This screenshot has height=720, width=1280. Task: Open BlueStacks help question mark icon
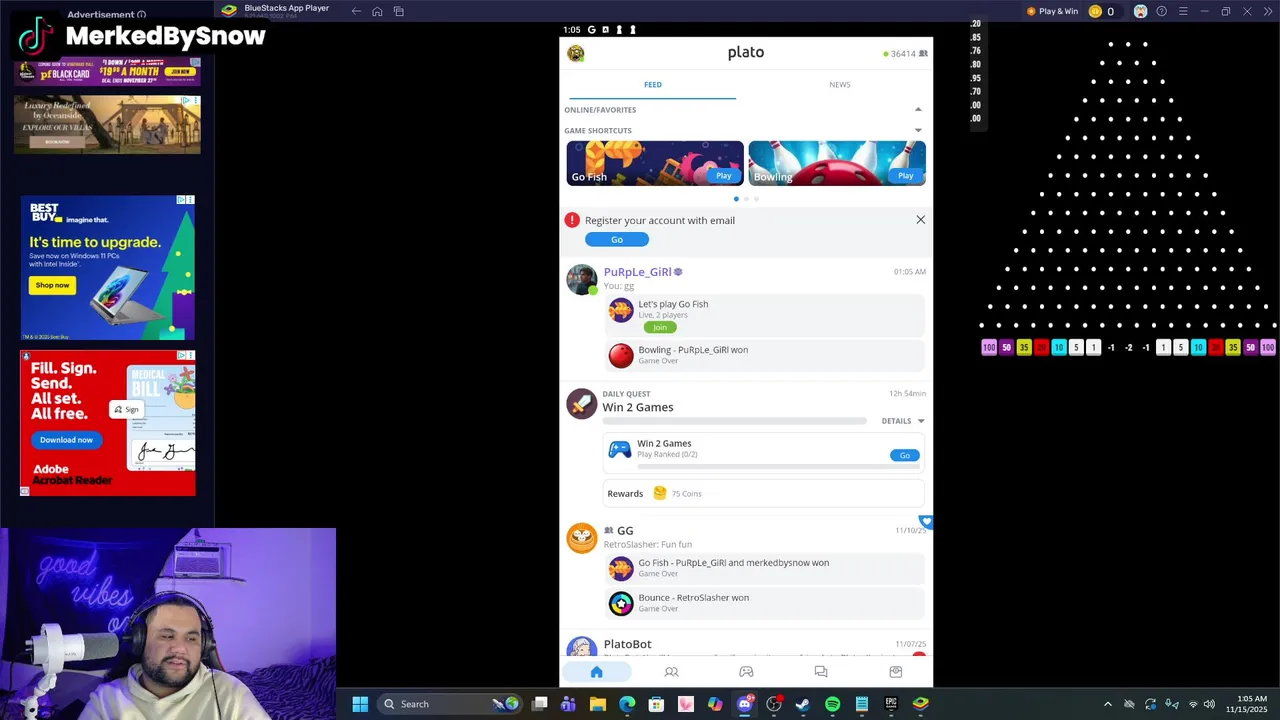(x=1161, y=11)
